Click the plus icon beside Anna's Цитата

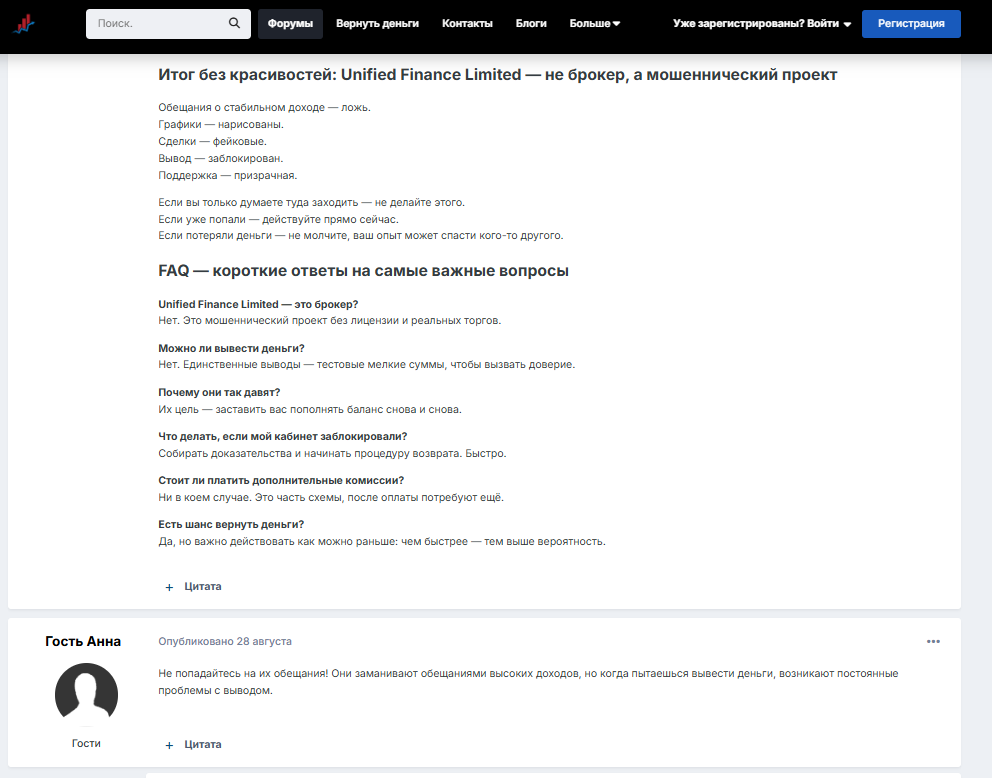pos(169,745)
